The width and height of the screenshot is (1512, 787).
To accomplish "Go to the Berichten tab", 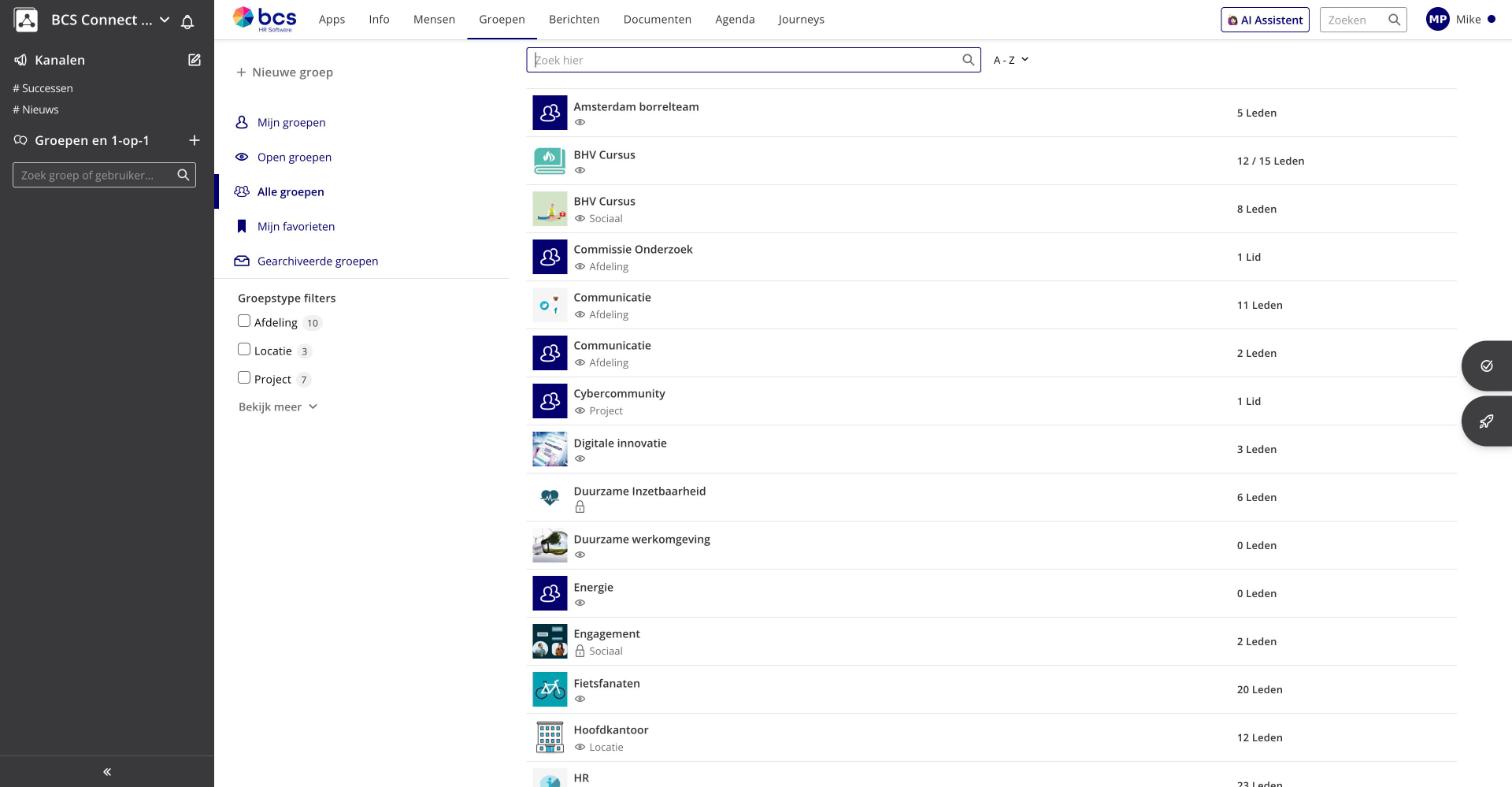I will point(574,19).
